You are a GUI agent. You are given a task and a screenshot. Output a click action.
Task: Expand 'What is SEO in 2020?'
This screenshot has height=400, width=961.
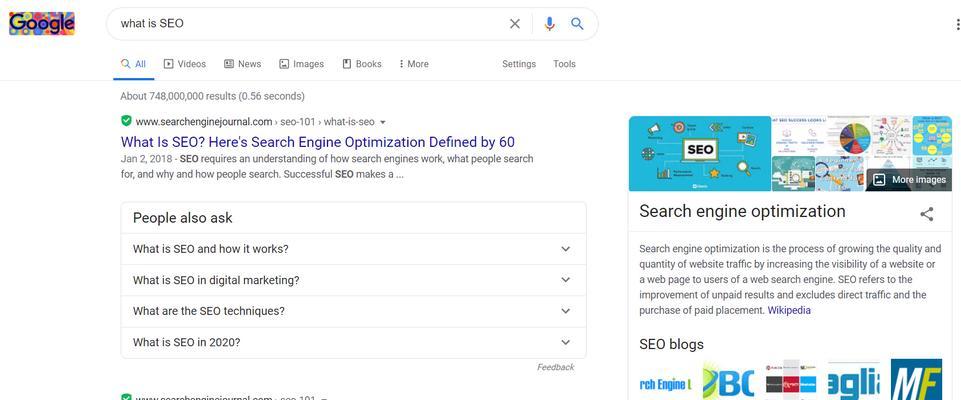(353, 342)
